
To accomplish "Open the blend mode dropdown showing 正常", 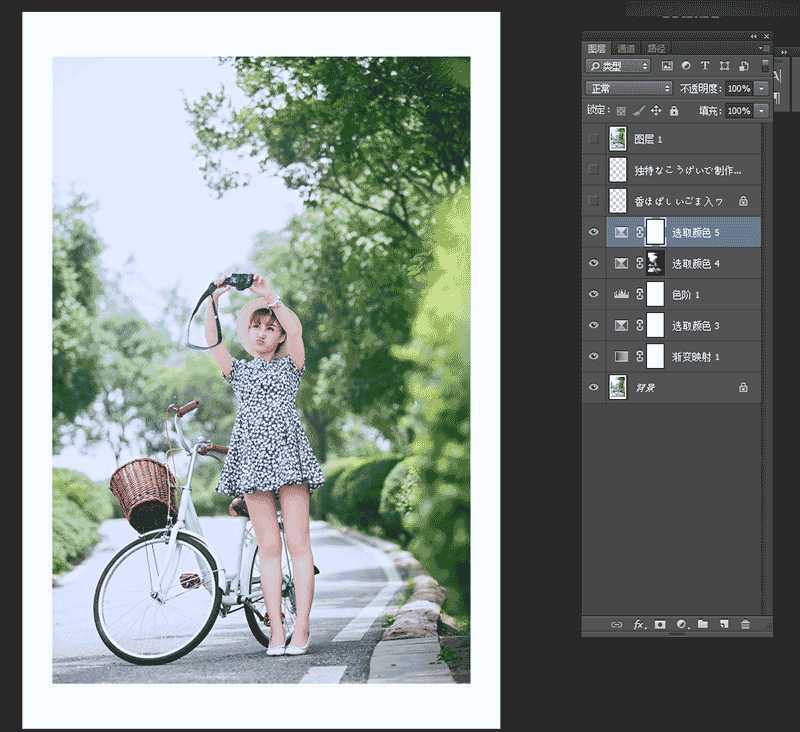I will coord(625,87).
